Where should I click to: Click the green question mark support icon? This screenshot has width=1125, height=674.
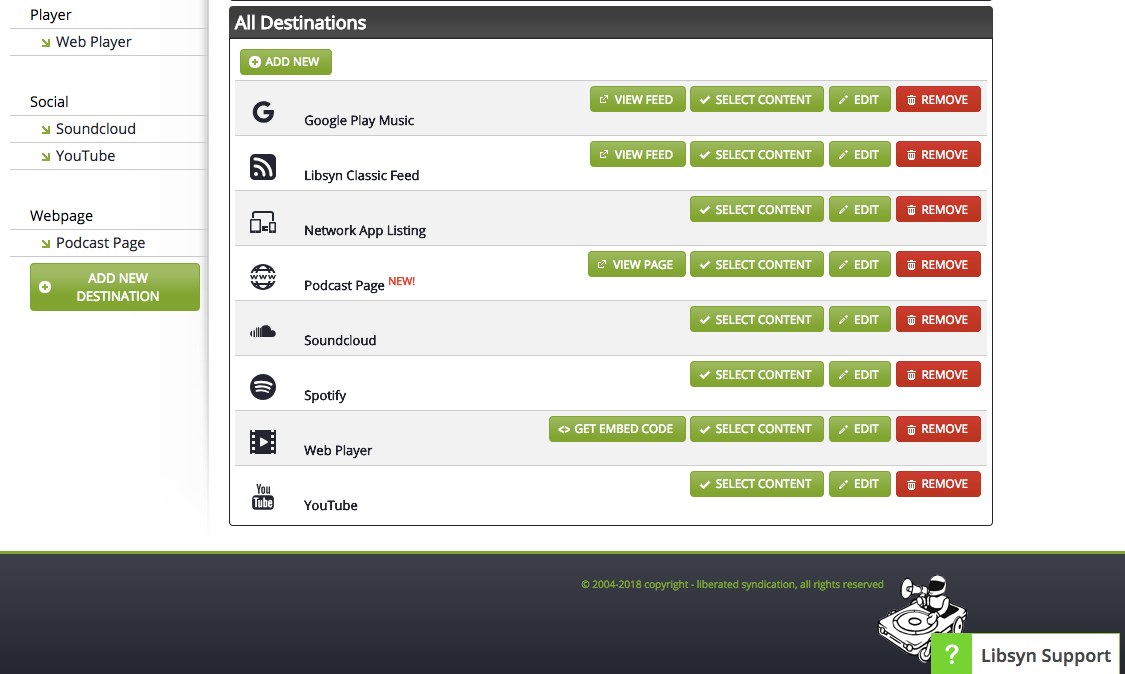(951, 654)
